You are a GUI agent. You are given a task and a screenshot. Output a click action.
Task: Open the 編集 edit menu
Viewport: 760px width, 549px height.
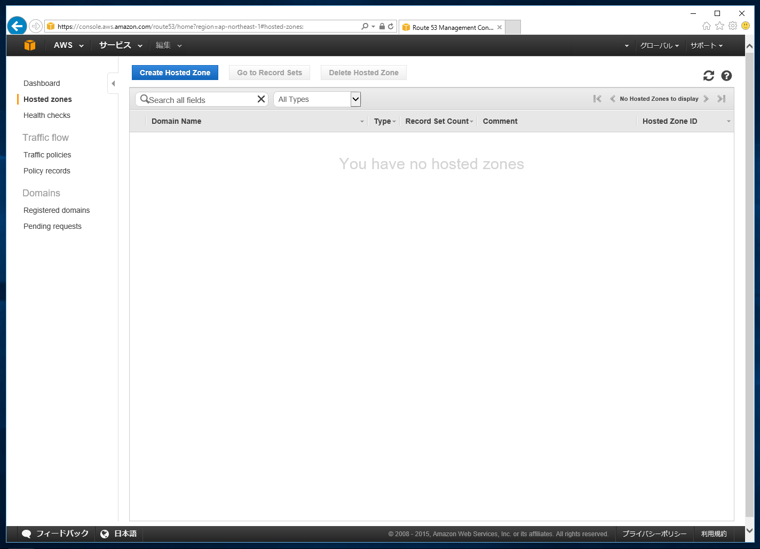tap(168, 46)
